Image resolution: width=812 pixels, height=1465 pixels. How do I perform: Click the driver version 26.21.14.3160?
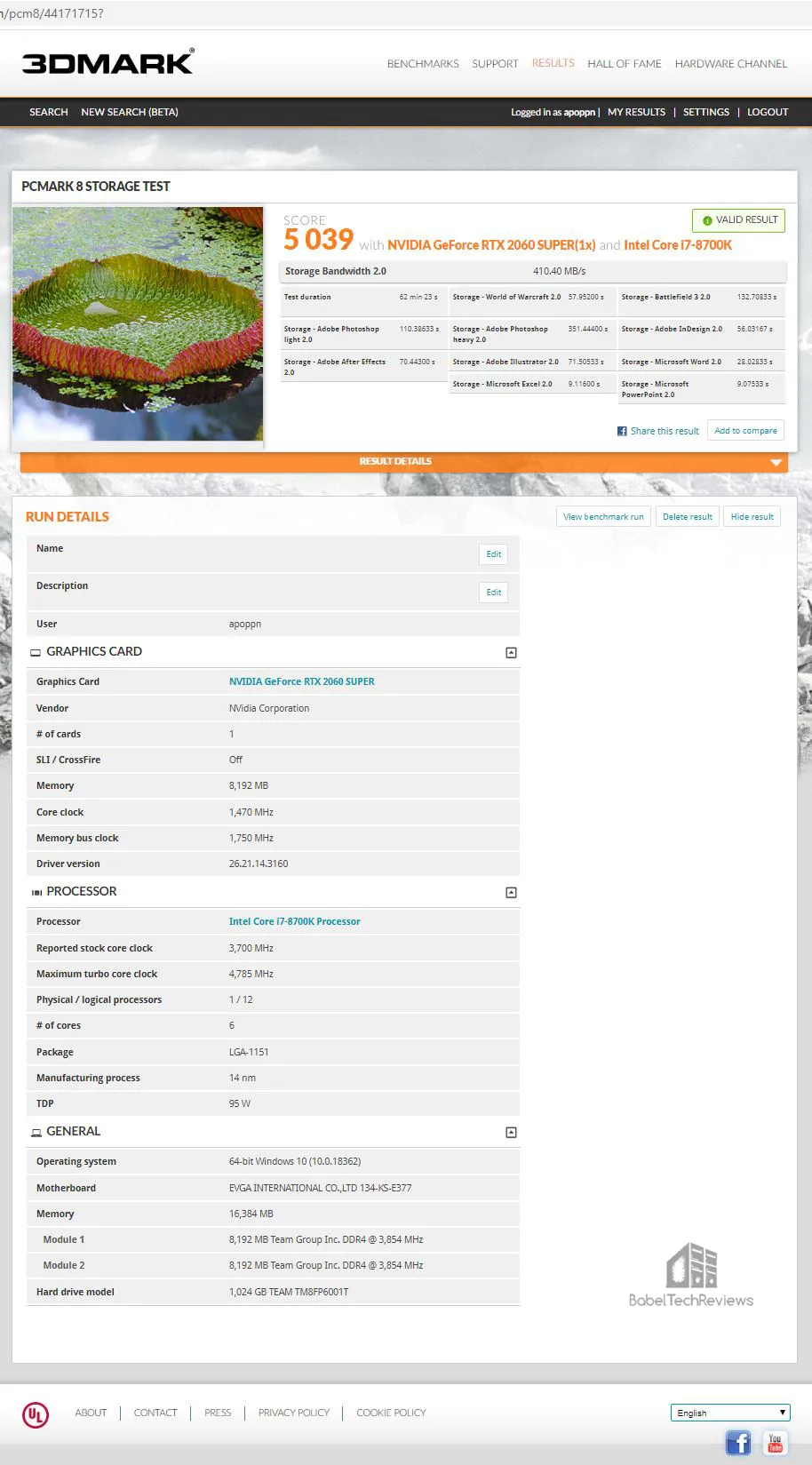tap(259, 864)
